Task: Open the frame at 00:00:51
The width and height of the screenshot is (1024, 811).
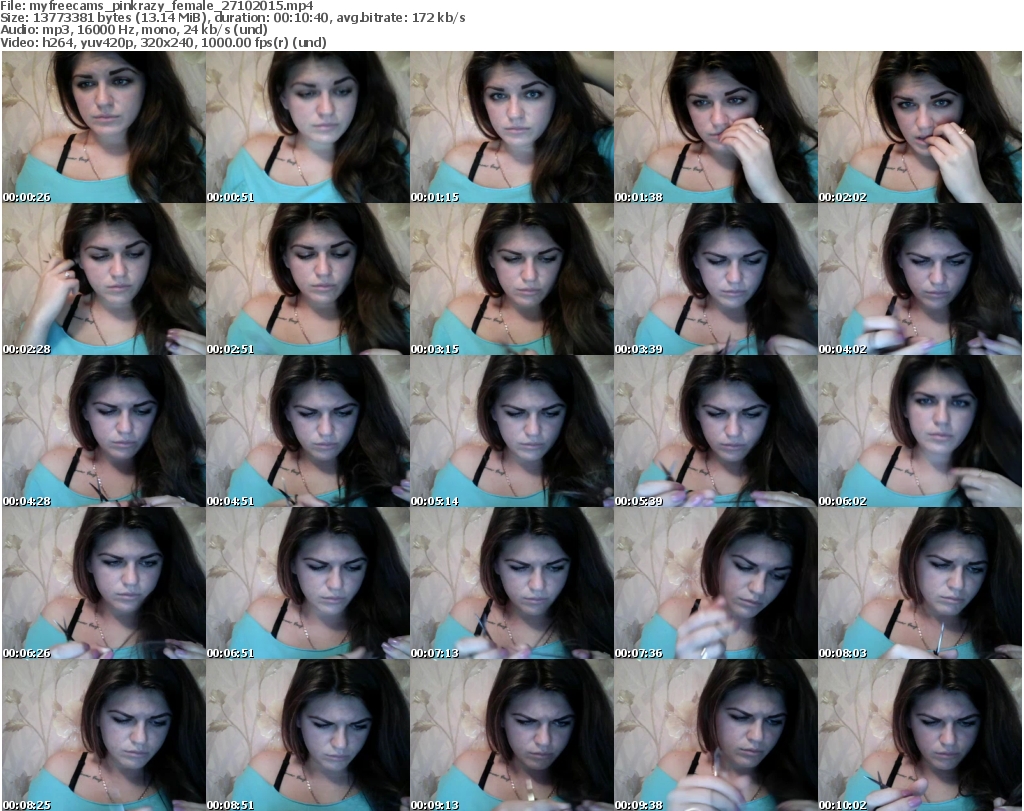Action: pos(308,127)
